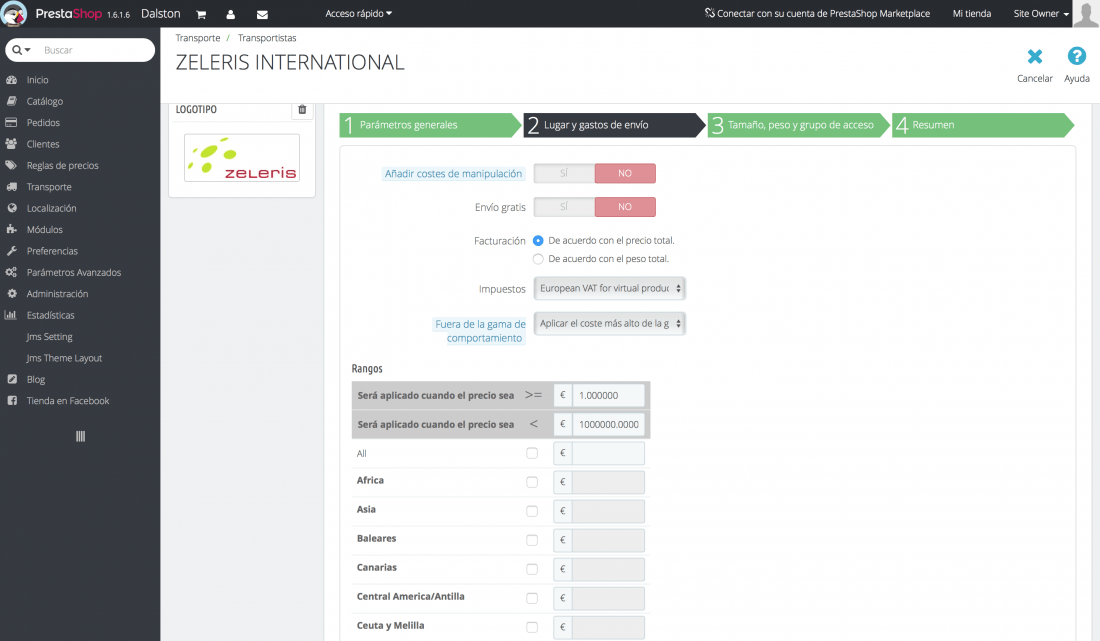This screenshot has height=641, width=1100.
Task: Click the Zeleris logo thumbnail
Action: [242, 158]
